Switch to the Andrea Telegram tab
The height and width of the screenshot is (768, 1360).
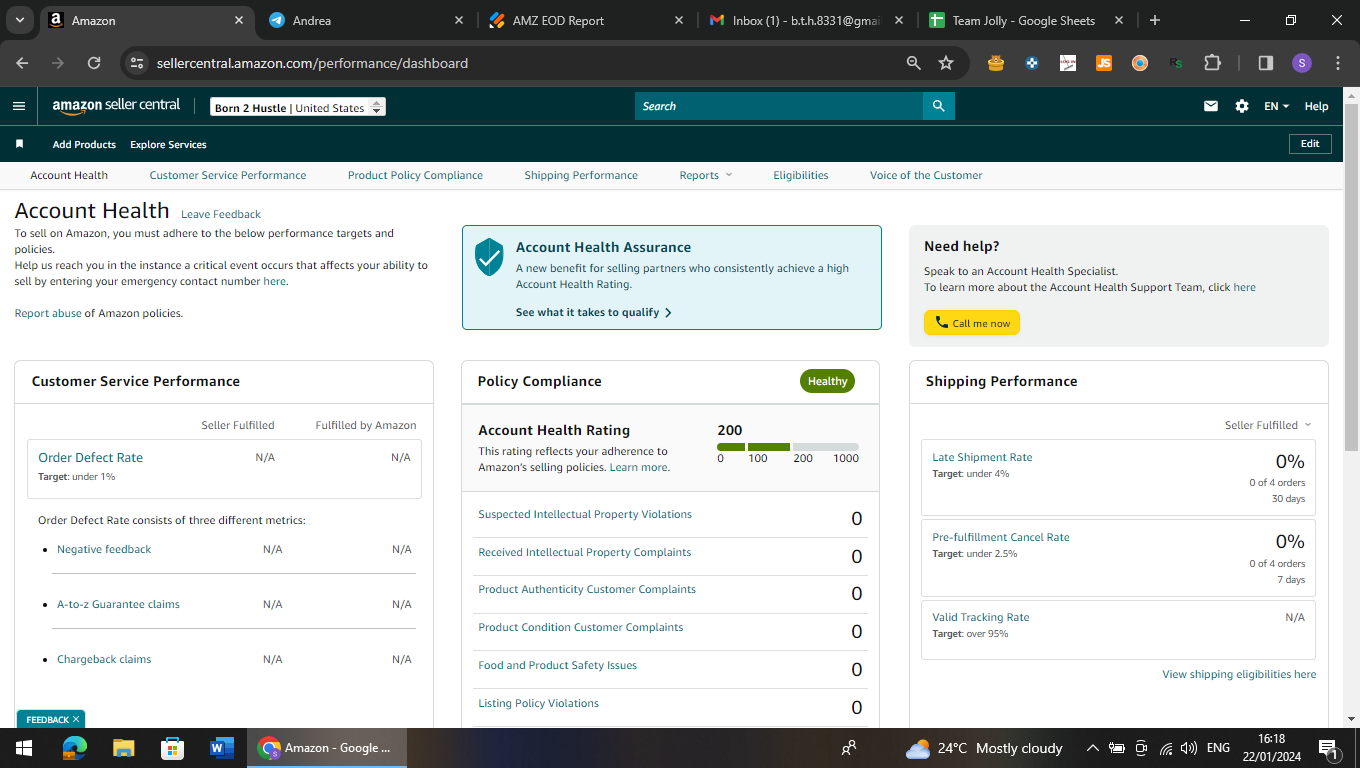point(368,20)
